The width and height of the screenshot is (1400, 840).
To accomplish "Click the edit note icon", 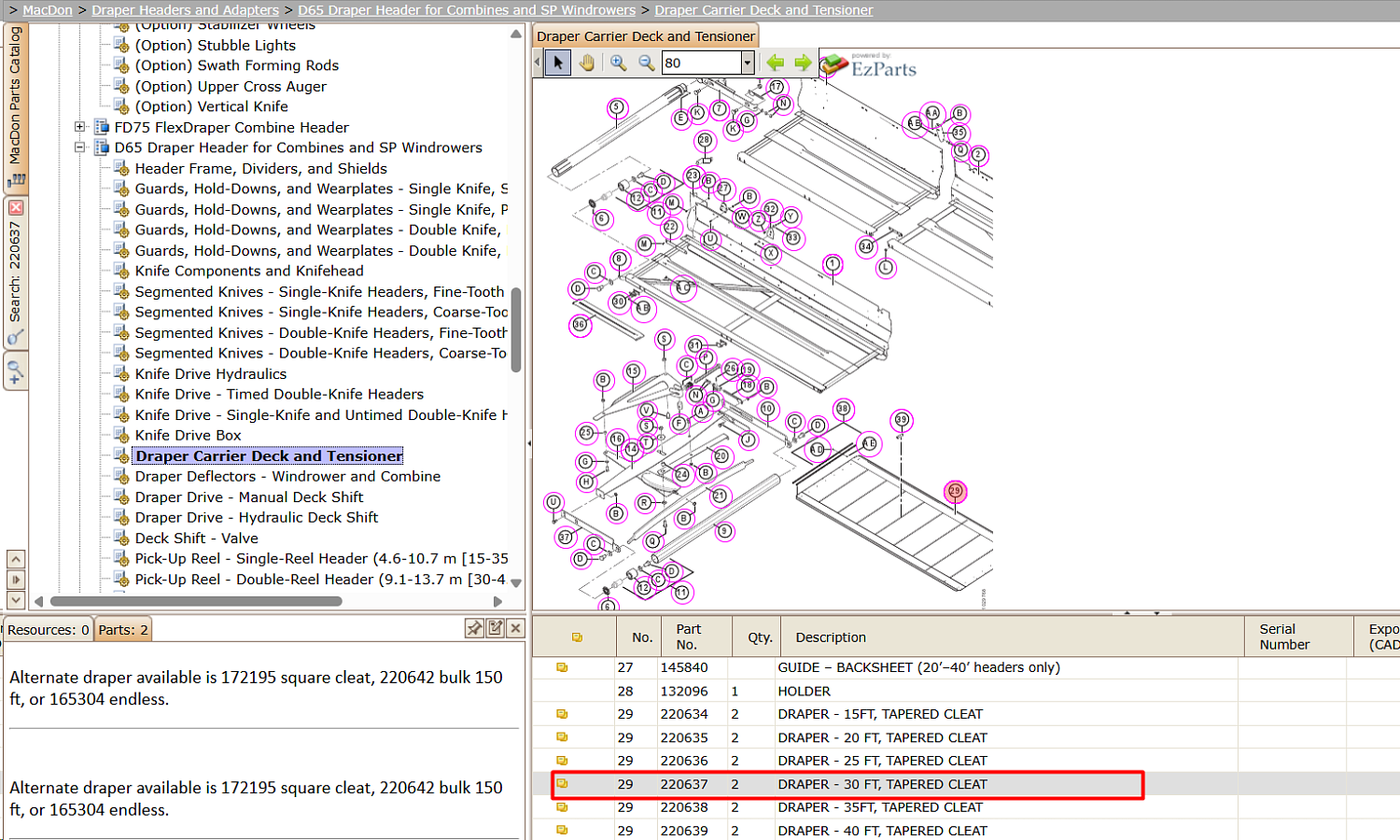I will point(496,628).
